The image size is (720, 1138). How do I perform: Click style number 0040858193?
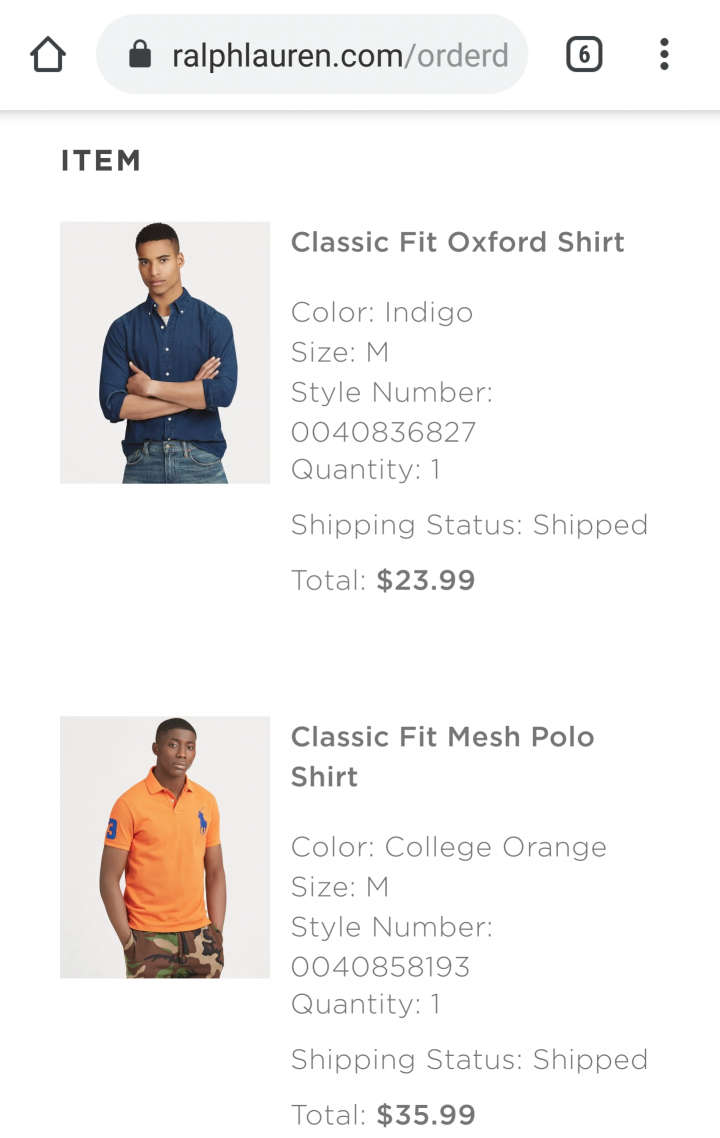pos(380,967)
